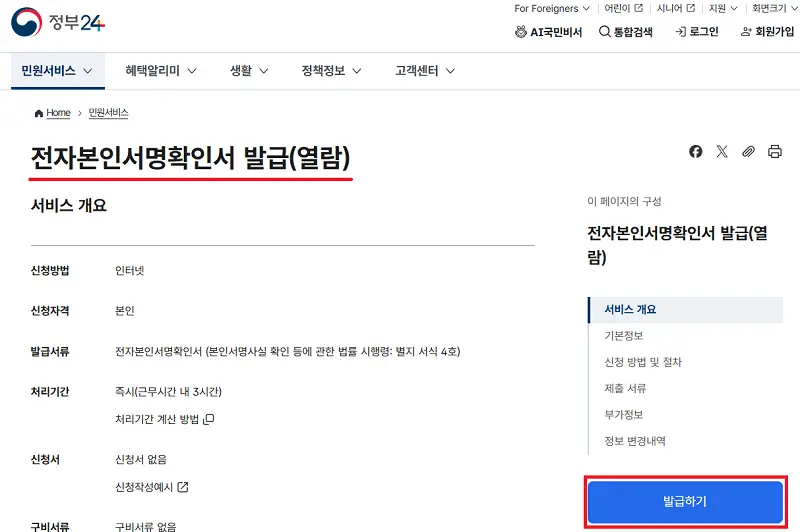Share page on X icon

[722, 151]
